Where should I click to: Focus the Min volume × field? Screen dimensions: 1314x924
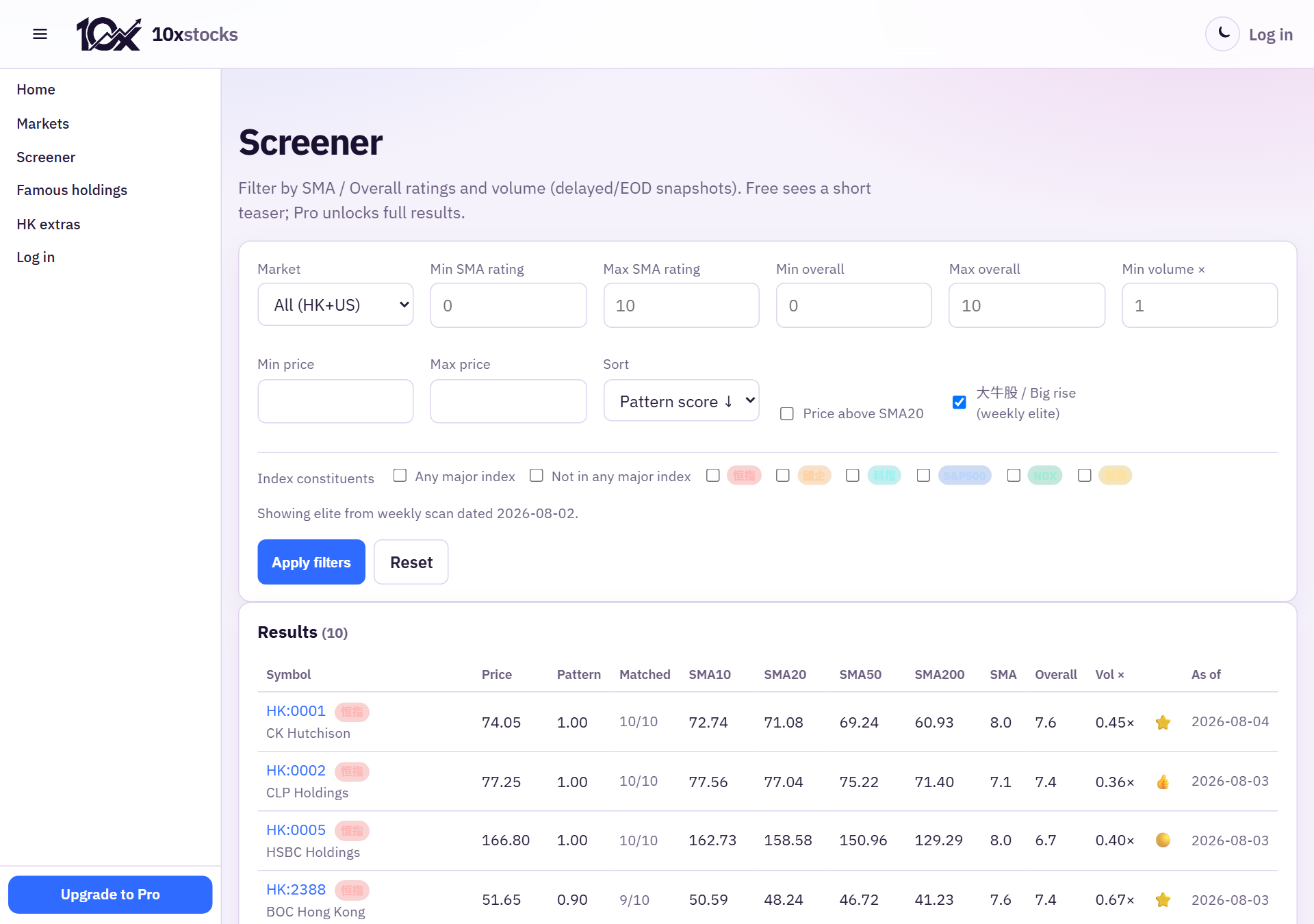1200,305
